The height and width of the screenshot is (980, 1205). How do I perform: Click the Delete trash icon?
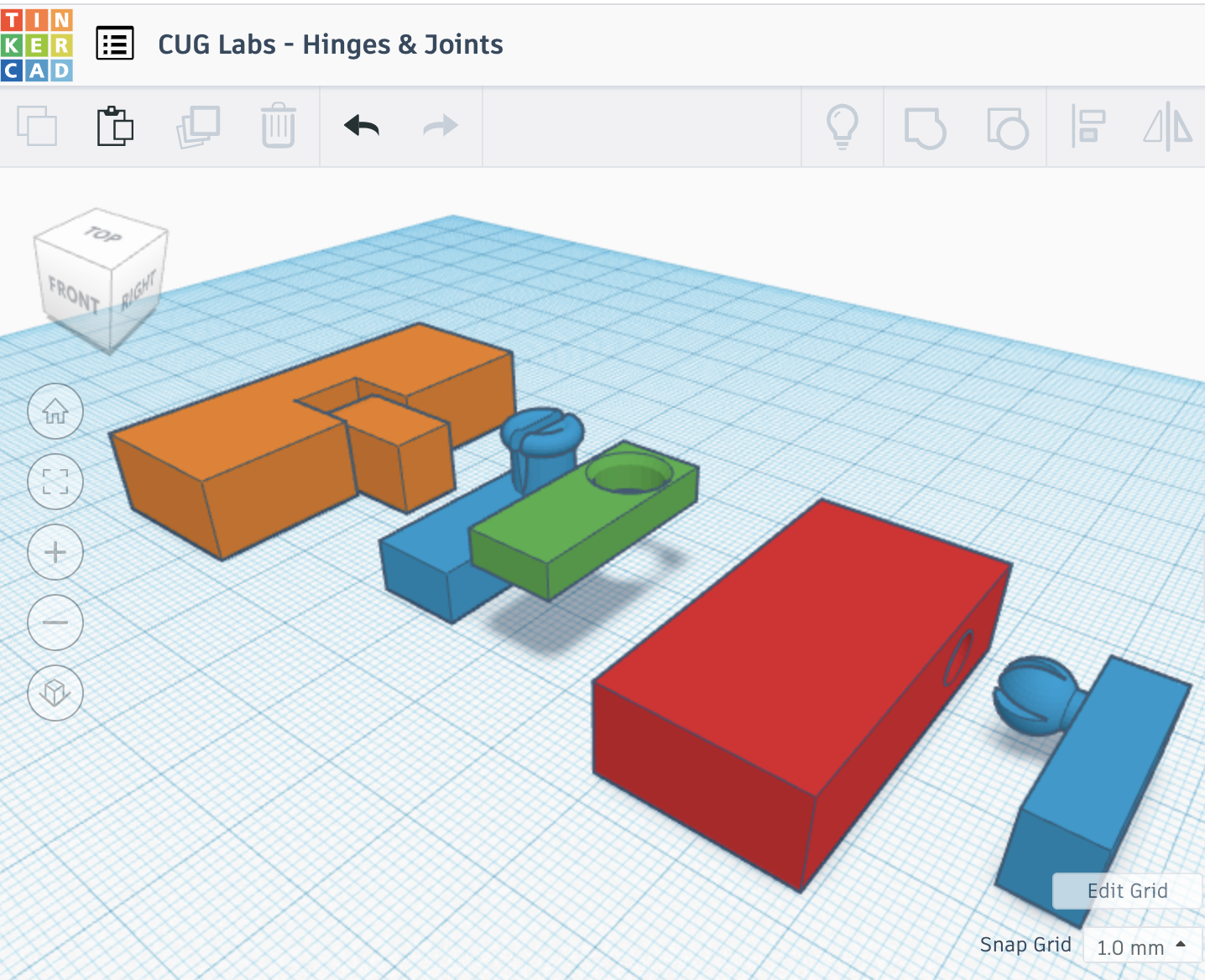coord(279,126)
